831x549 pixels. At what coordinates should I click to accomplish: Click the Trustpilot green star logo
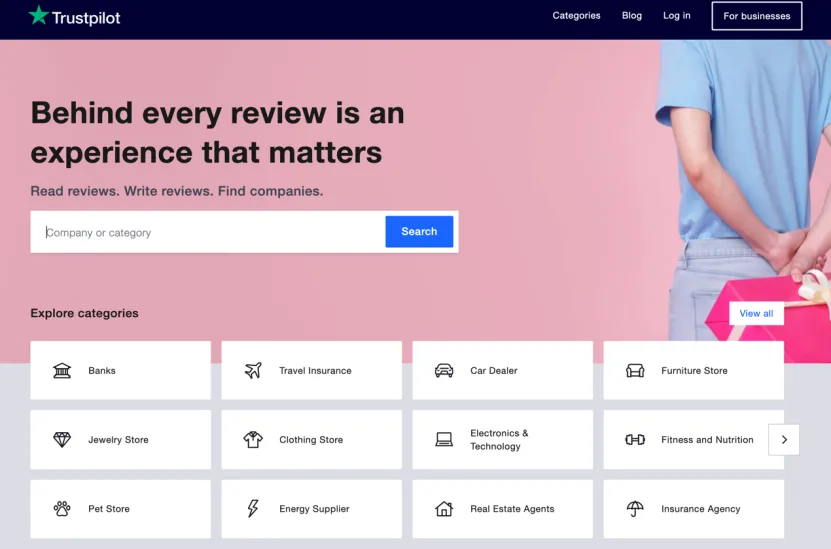pos(39,15)
